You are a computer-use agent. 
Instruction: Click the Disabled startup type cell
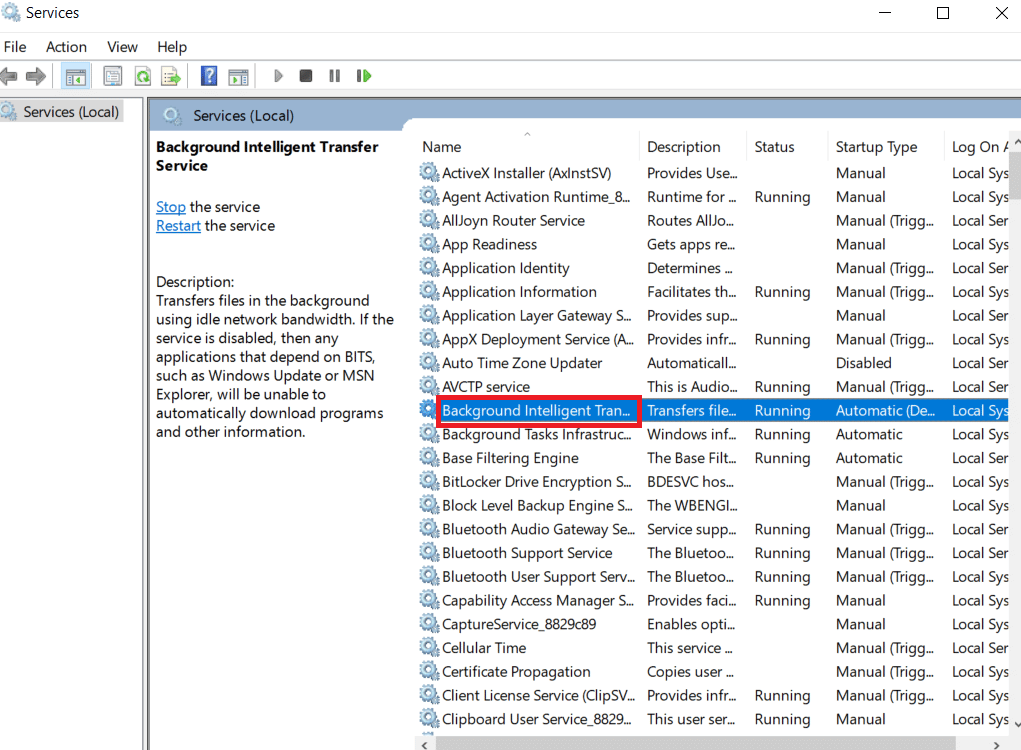tap(863, 363)
